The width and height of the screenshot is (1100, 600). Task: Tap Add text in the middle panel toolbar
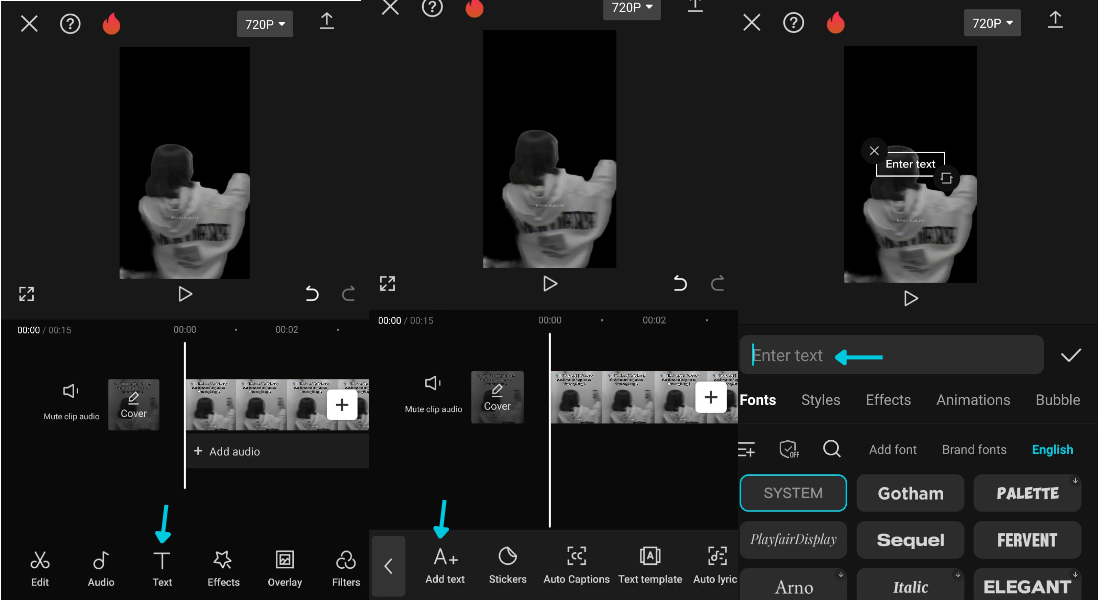coord(445,566)
